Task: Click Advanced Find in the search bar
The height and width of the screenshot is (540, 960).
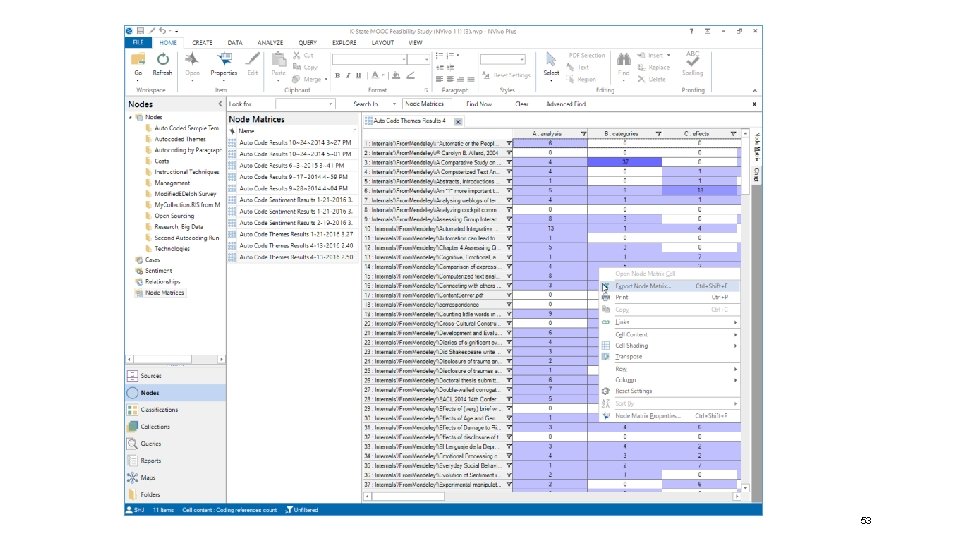Action: (x=564, y=103)
